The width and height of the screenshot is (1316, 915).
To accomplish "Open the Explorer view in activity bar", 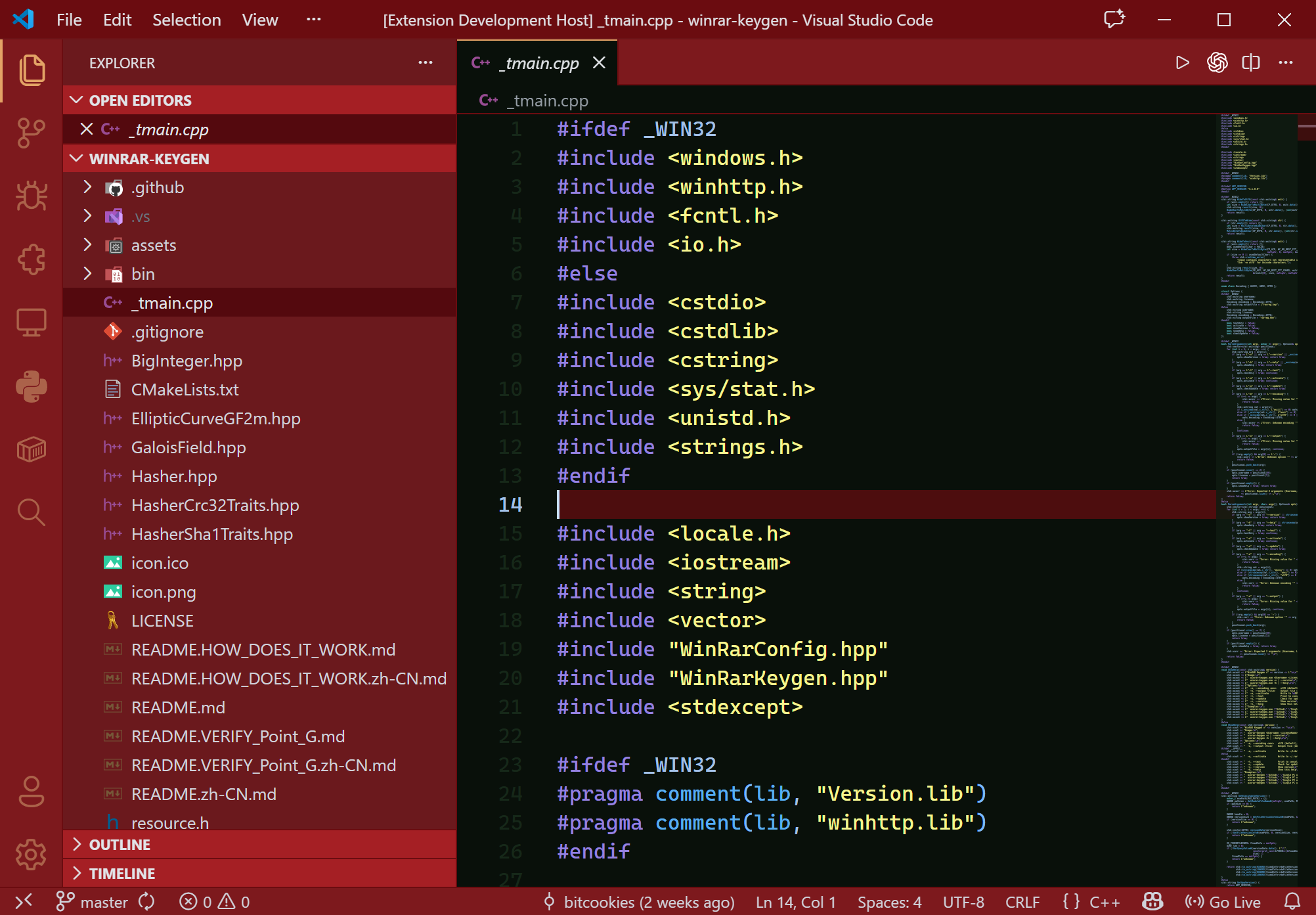I will click(x=32, y=70).
